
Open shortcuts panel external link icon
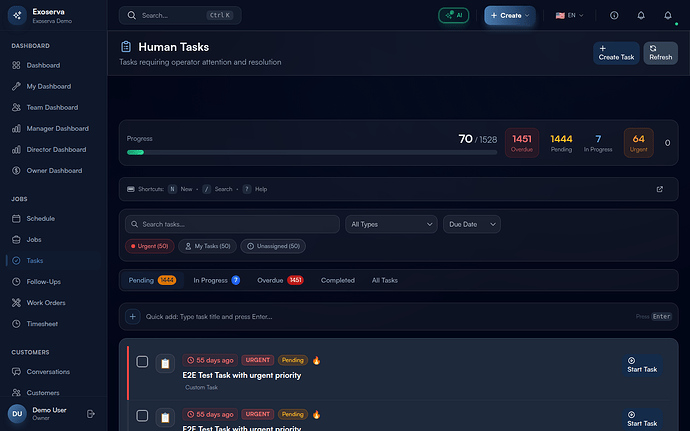tap(659, 189)
